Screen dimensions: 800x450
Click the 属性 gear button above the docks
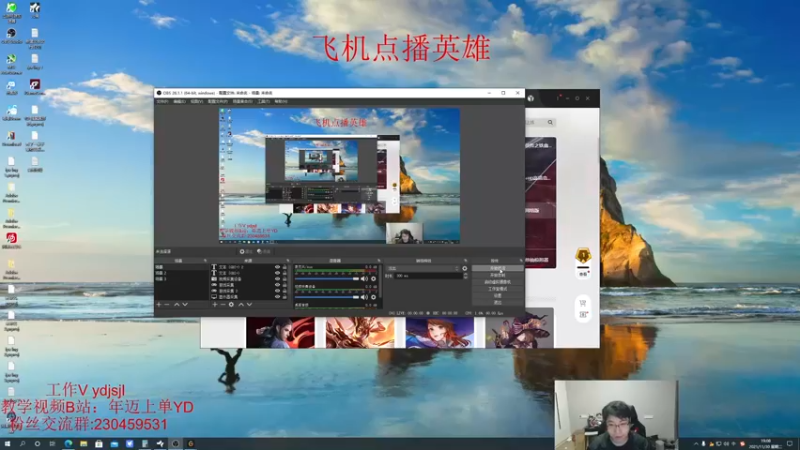click(x=246, y=252)
